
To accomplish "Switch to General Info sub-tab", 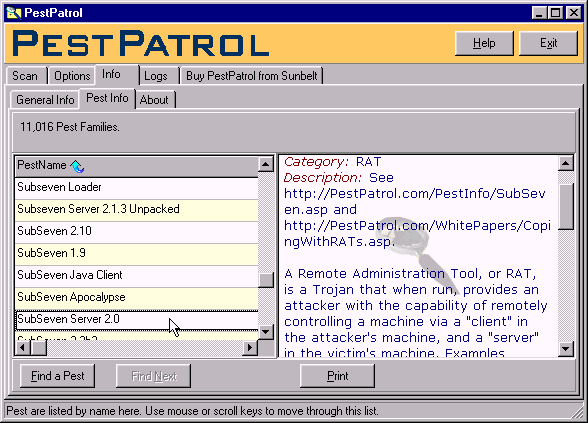I will coord(45,100).
